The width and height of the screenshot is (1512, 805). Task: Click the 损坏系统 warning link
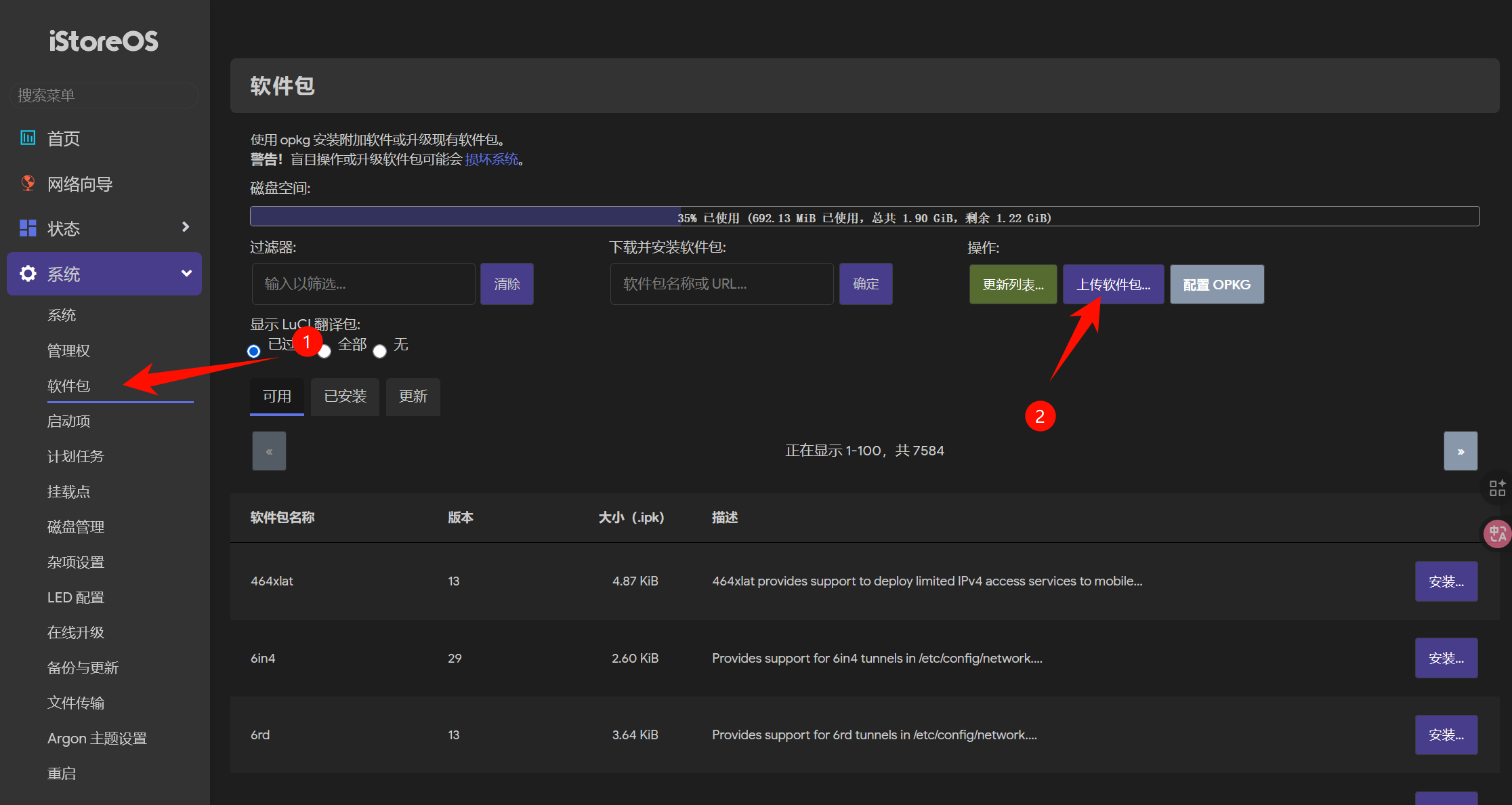(491, 159)
